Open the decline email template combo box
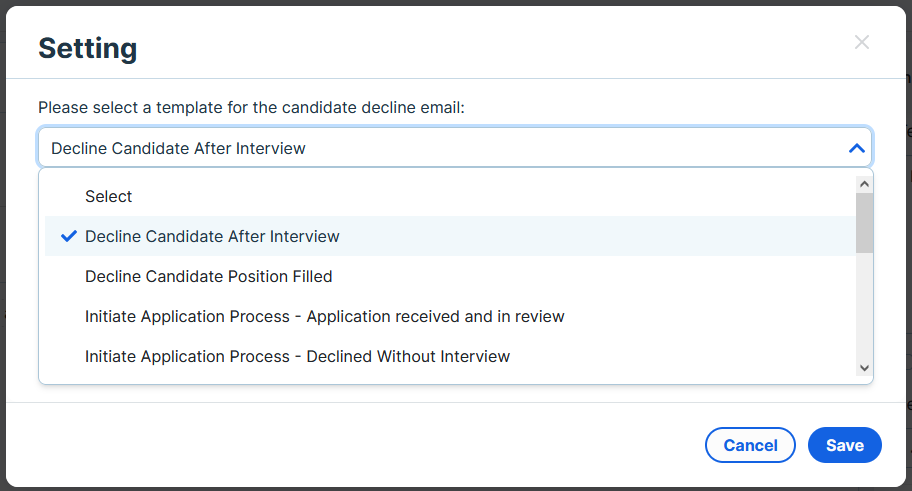Image resolution: width=912 pixels, height=491 pixels. tap(455, 148)
